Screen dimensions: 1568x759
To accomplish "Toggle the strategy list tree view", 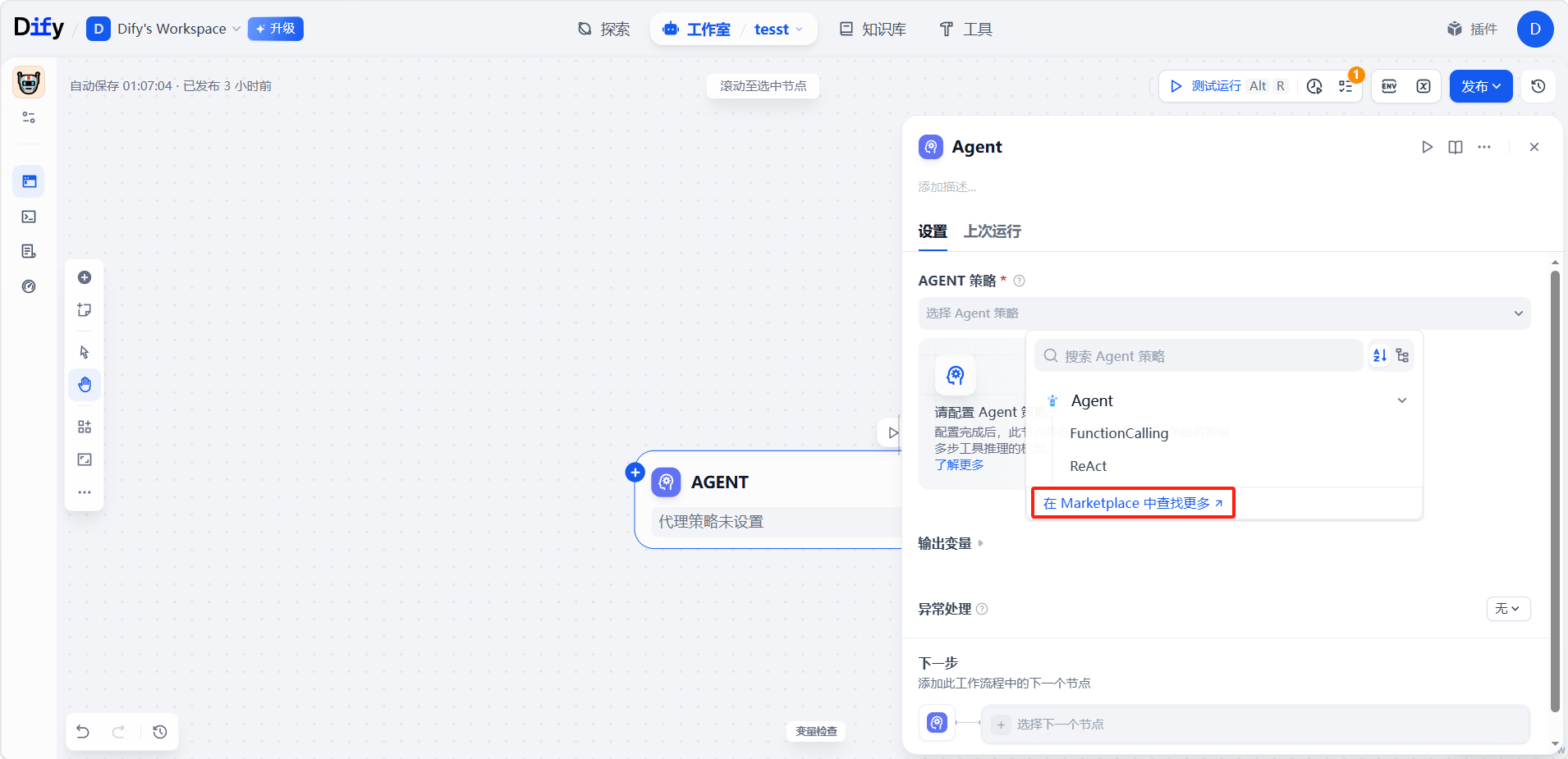I will click(x=1402, y=355).
